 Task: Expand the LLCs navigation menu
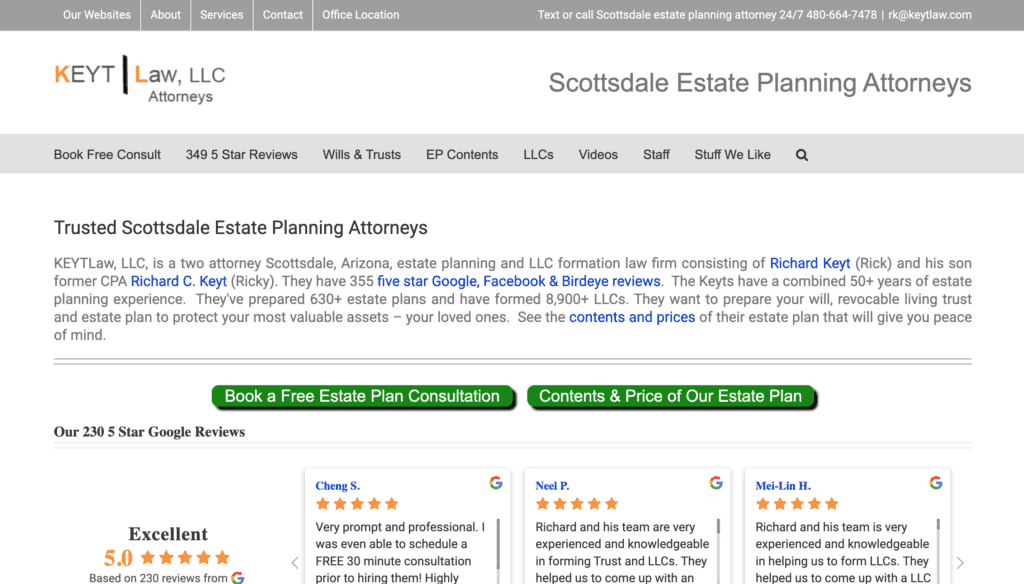coord(538,155)
